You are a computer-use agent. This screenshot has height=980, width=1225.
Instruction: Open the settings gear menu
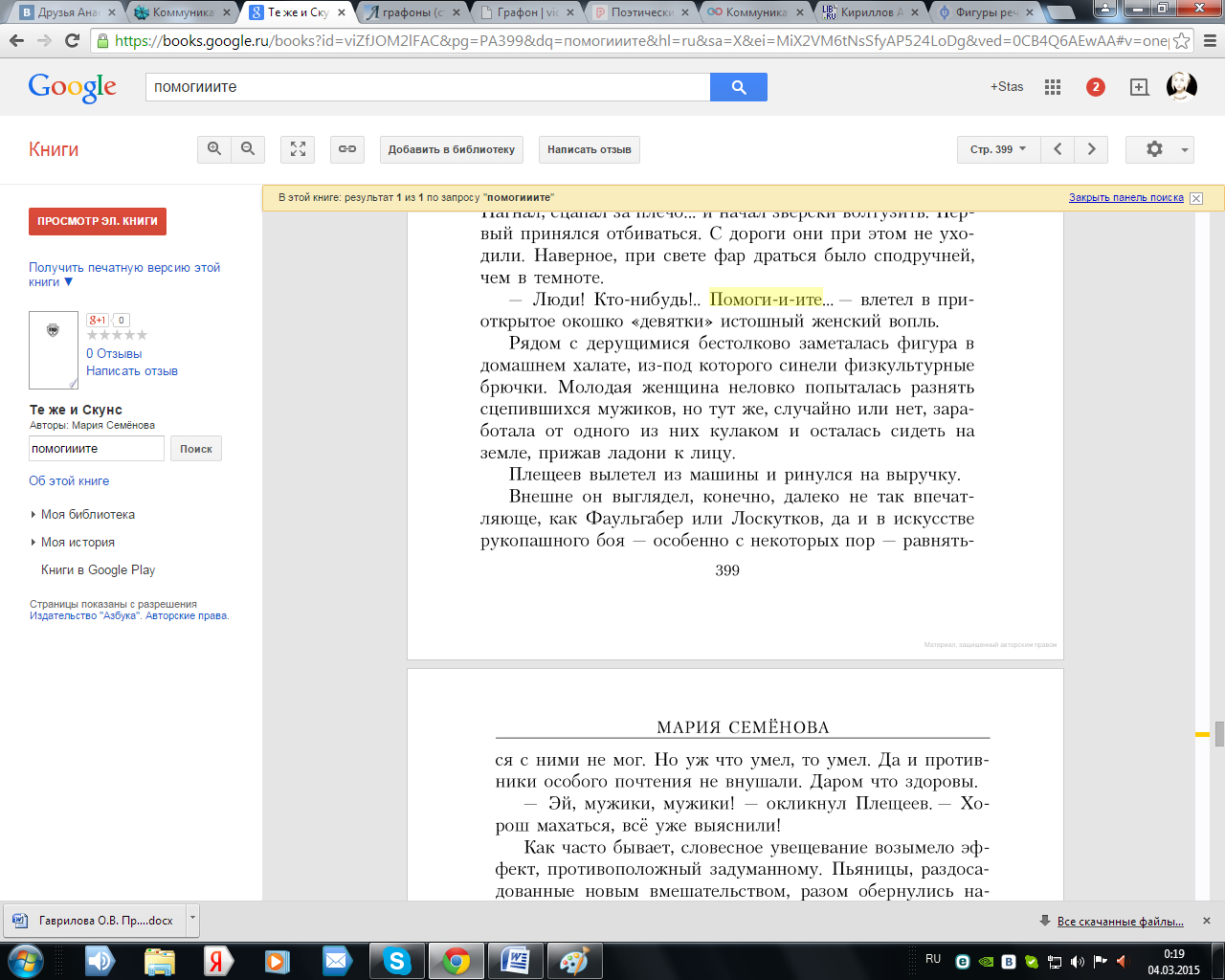[x=1160, y=149]
